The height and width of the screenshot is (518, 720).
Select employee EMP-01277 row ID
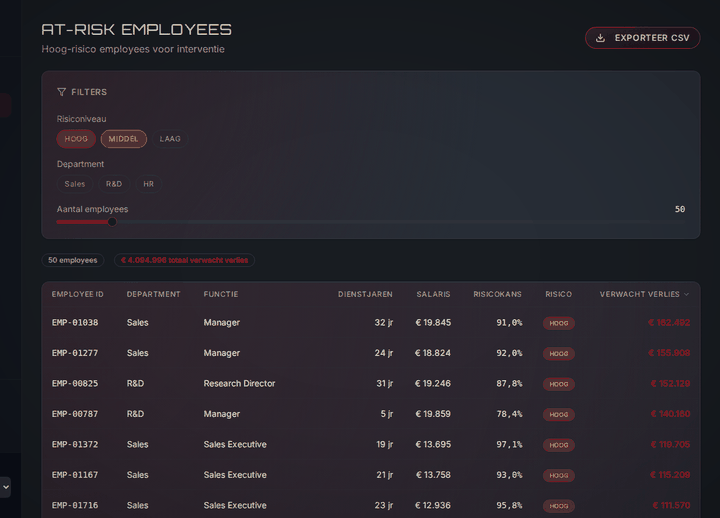[x=75, y=353]
